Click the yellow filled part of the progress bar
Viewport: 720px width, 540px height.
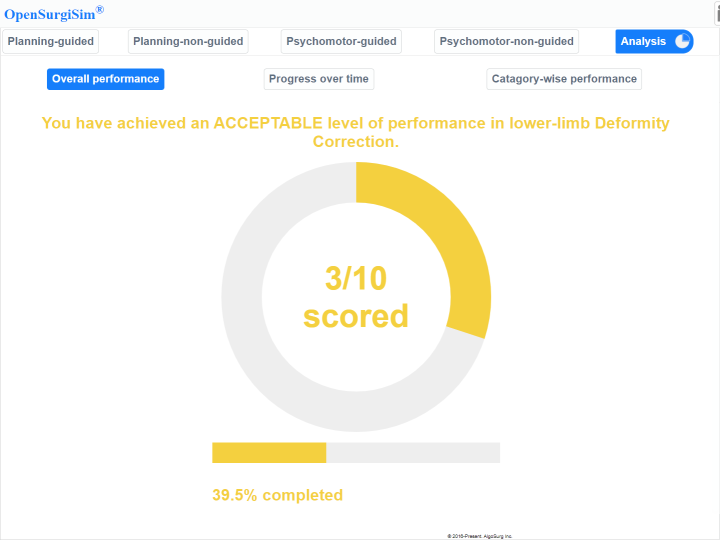pyautogui.click(x=269, y=453)
